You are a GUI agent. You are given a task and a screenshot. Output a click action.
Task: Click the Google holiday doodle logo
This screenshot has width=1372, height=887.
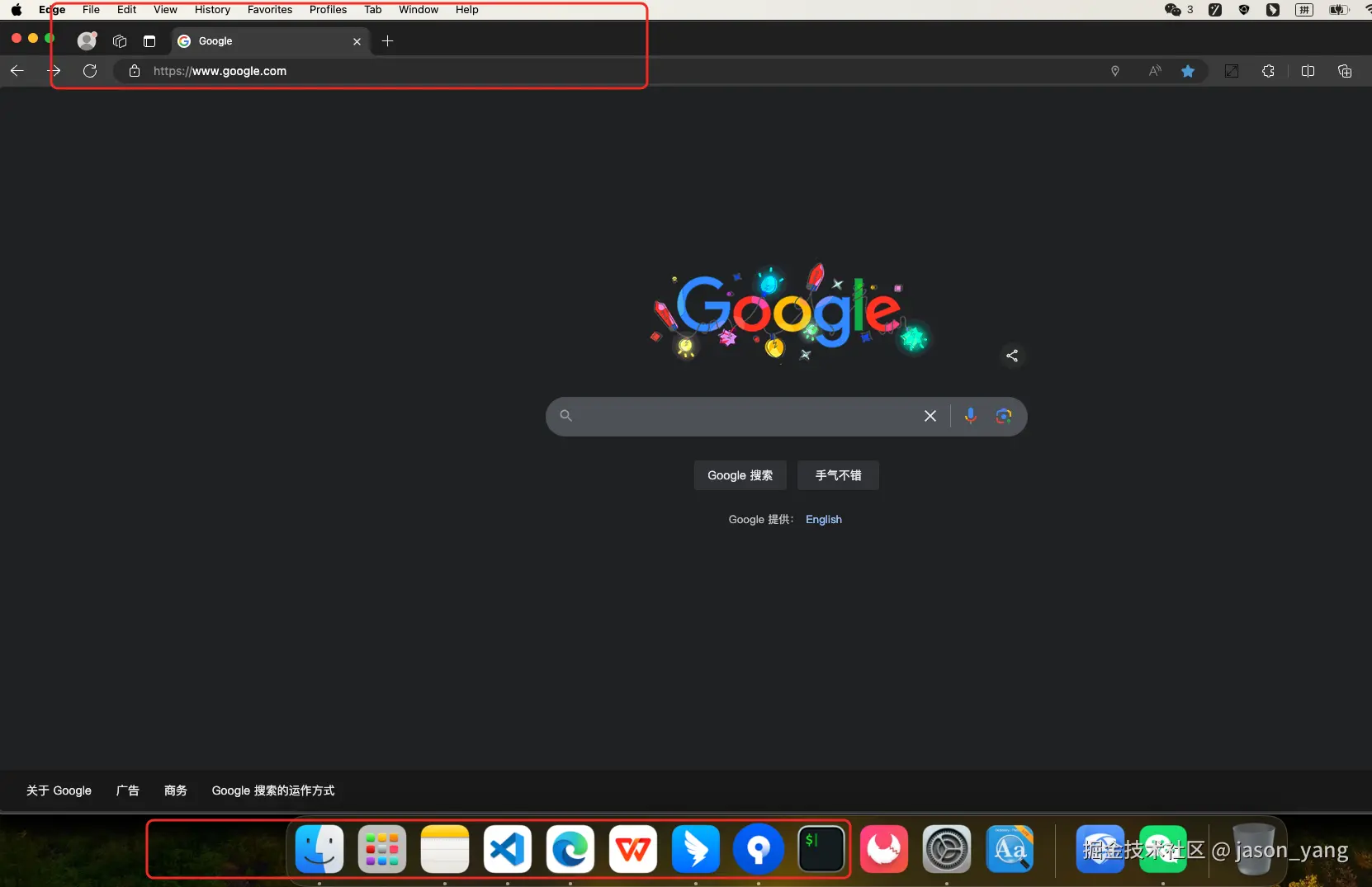tap(789, 314)
